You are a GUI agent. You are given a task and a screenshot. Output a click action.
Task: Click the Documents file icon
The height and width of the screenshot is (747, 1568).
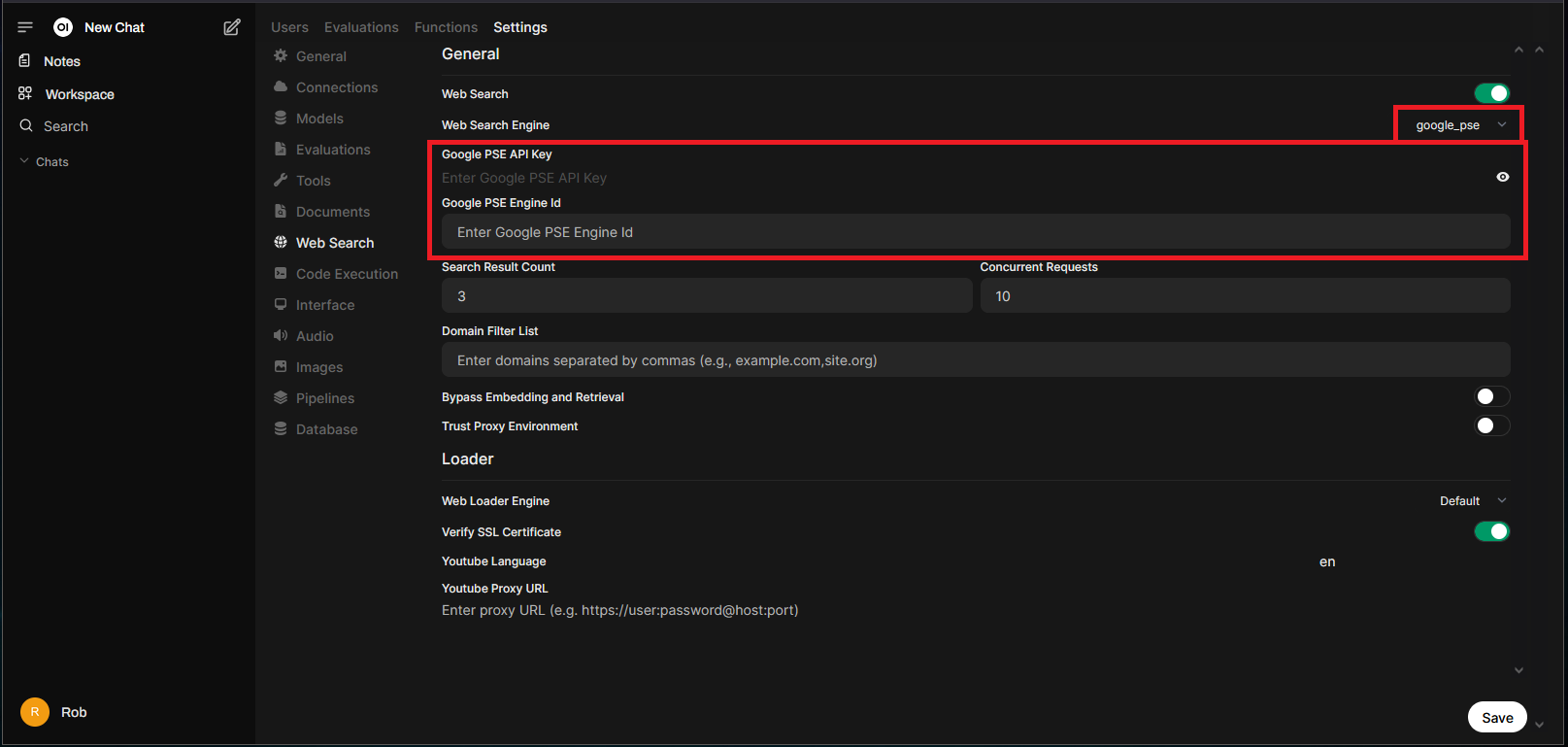[x=281, y=211]
